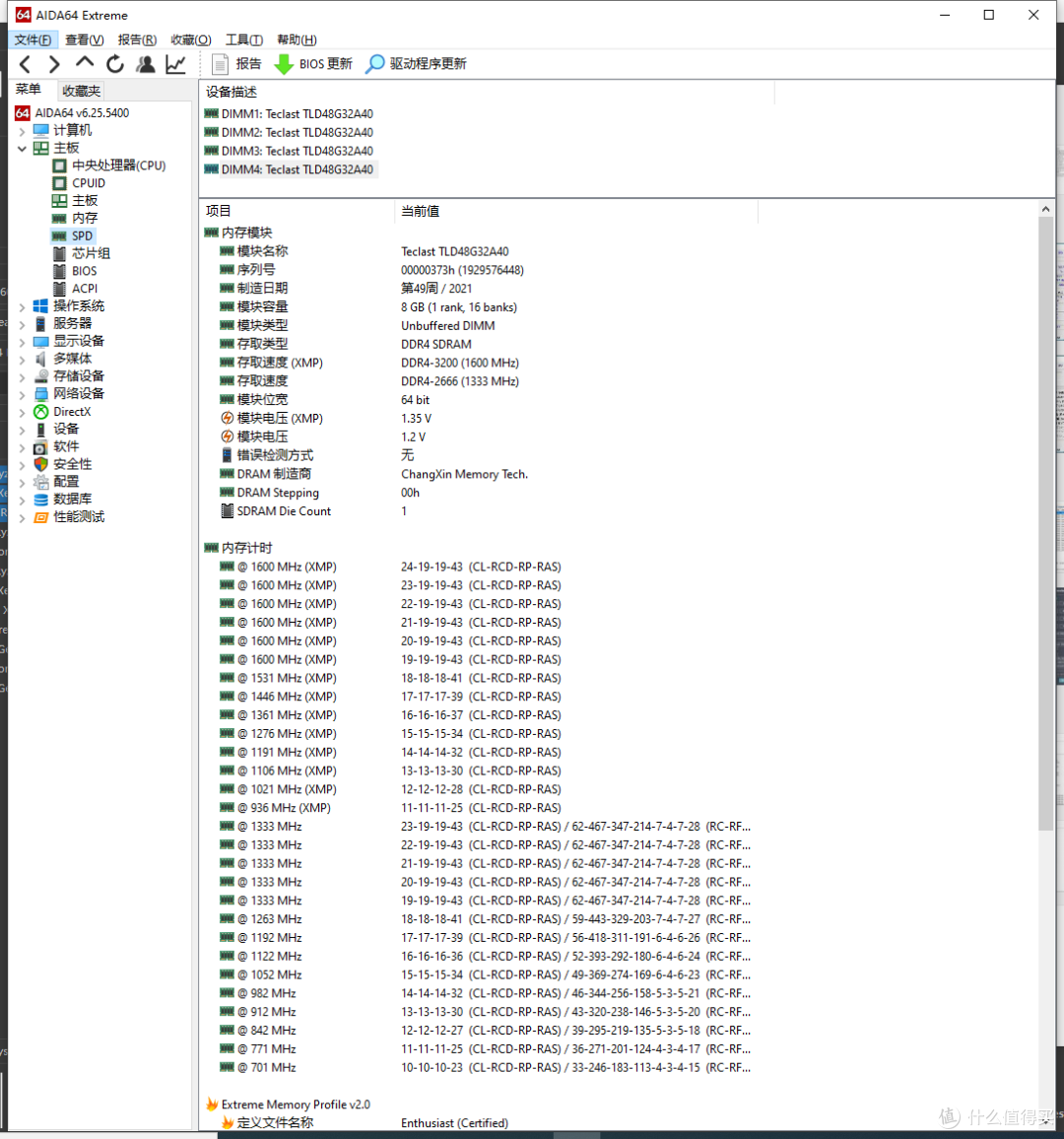Image resolution: width=1064 pixels, height=1139 pixels.
Task: Click the 配置 configuration icon
Action: [x=40, y=482]
